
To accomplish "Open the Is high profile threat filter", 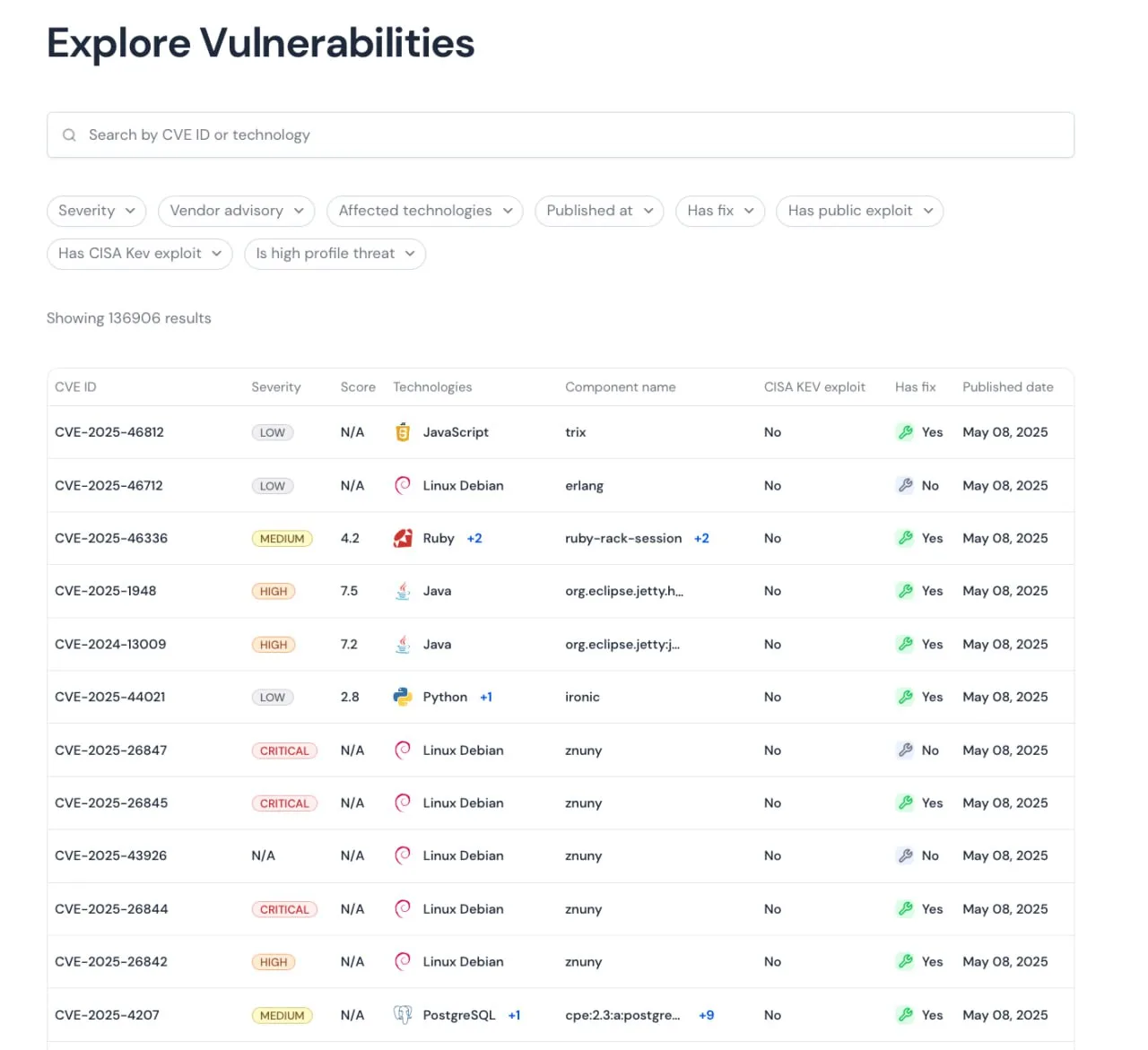I will point(335,254).
